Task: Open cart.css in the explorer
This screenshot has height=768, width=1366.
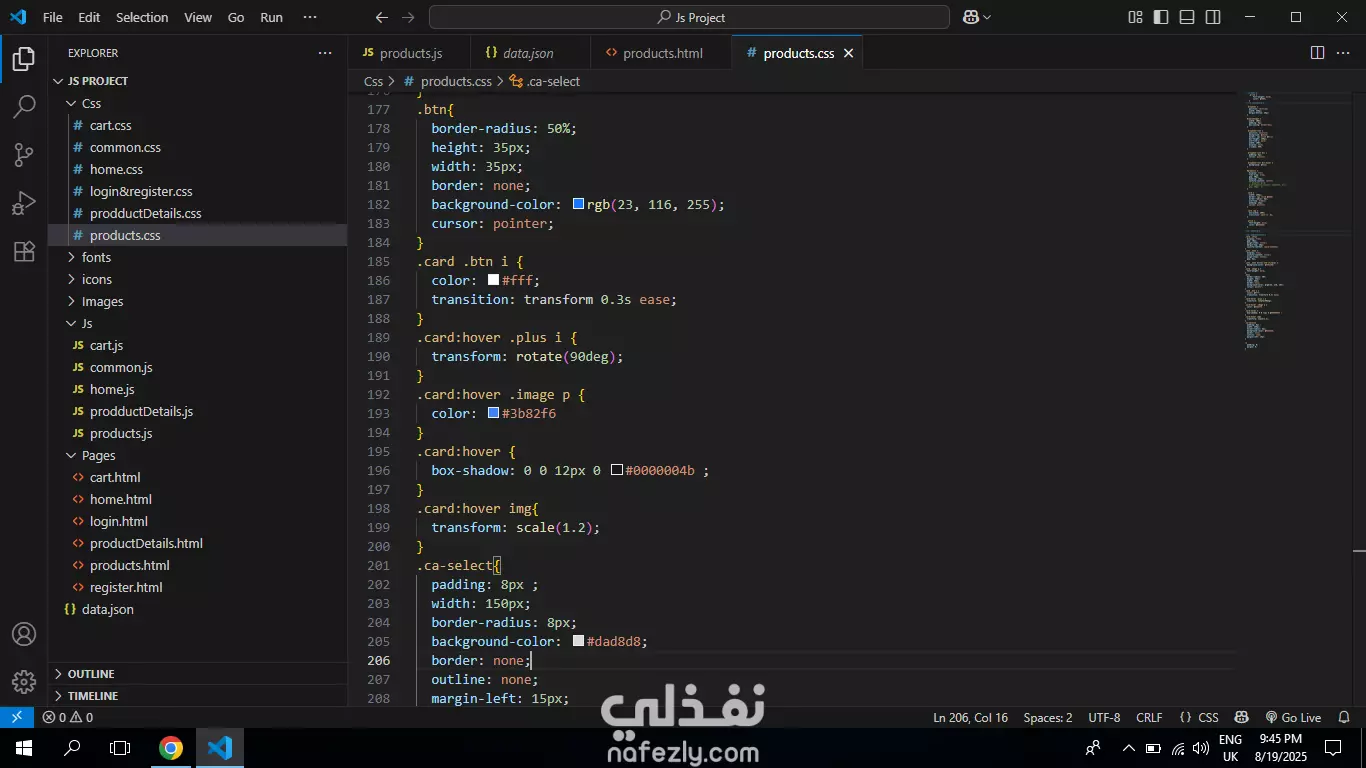Action: pos(198,125)
